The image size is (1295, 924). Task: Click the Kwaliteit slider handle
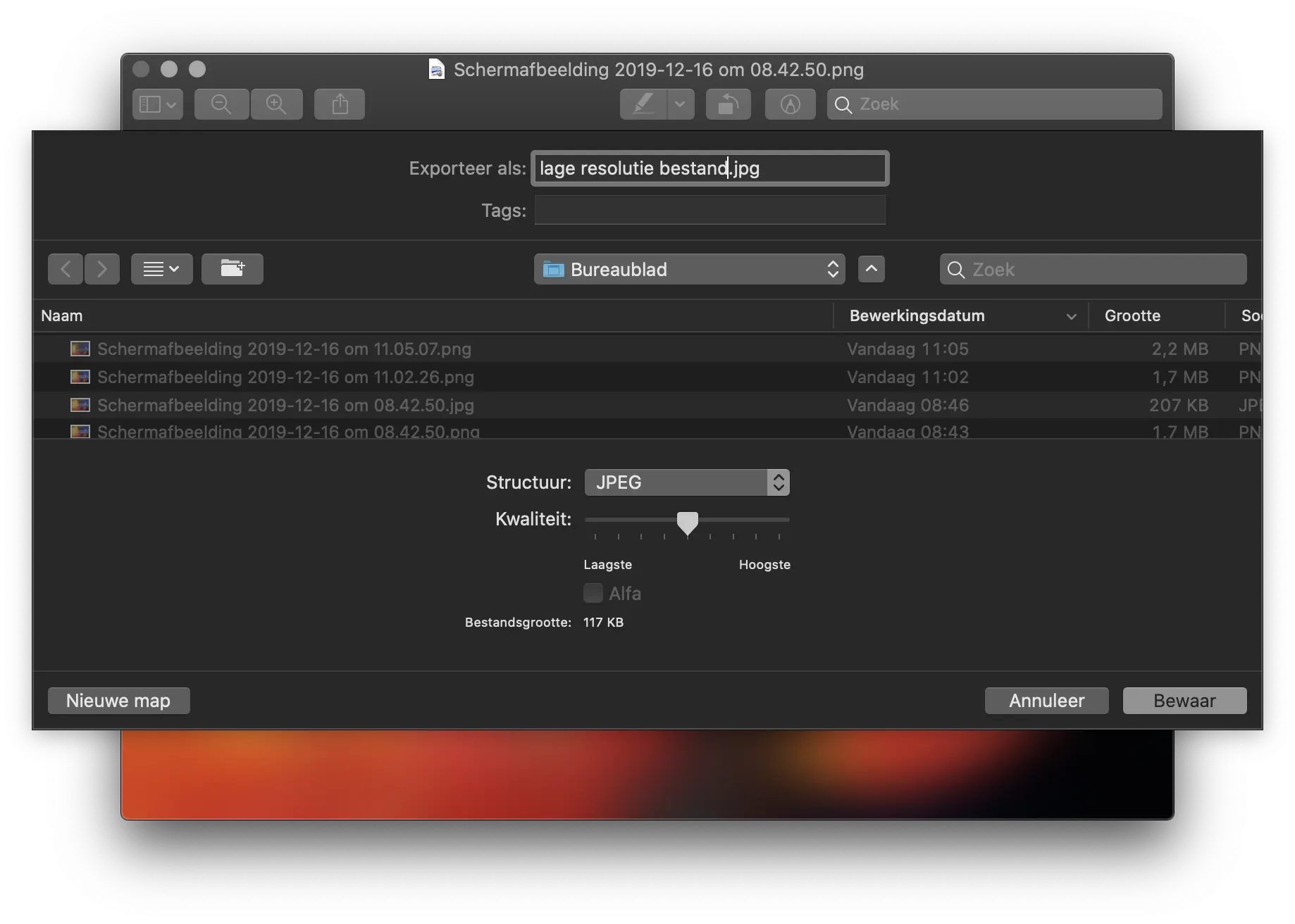pos(687,523)
